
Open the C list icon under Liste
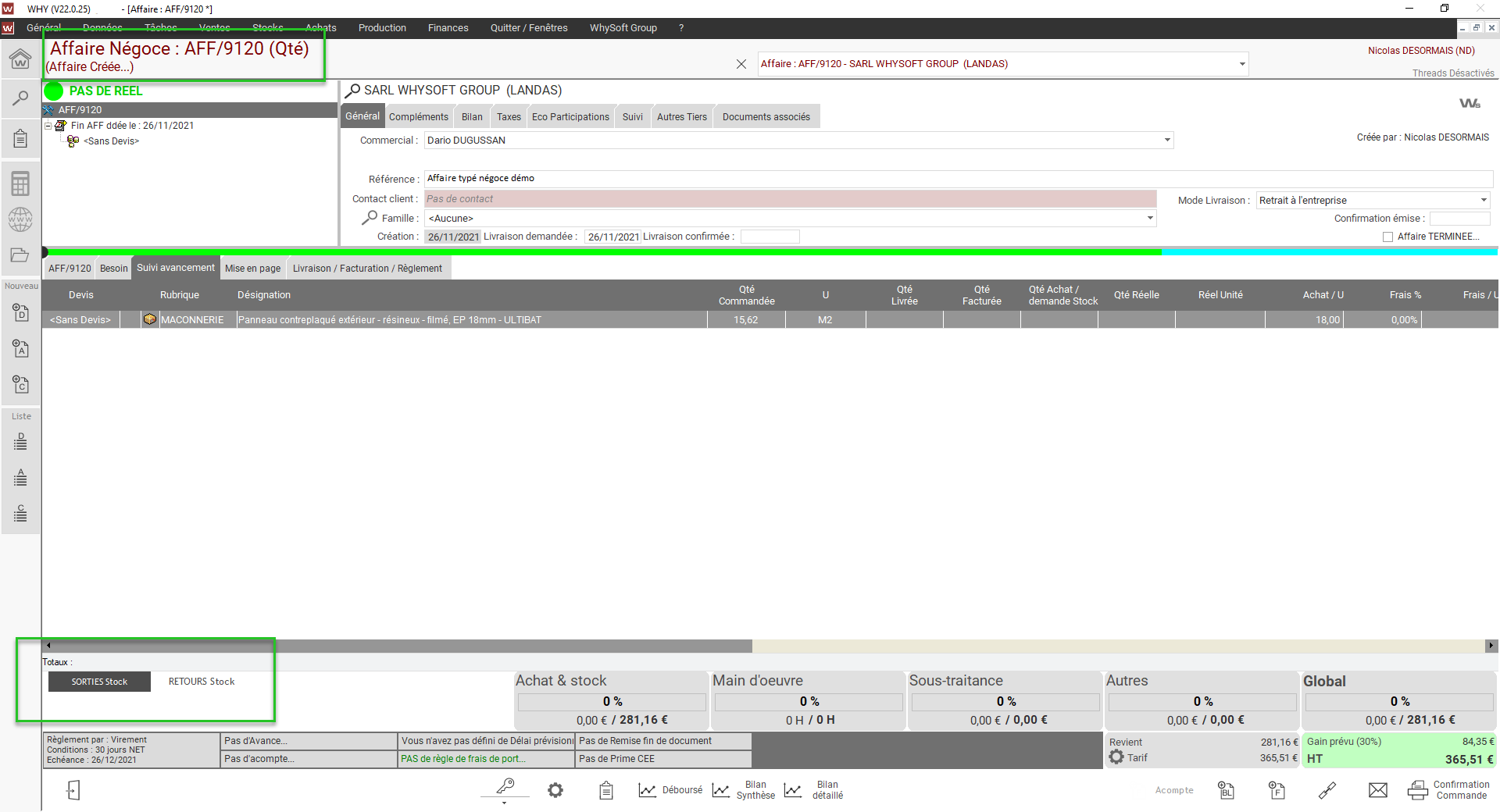coord(20,514)
